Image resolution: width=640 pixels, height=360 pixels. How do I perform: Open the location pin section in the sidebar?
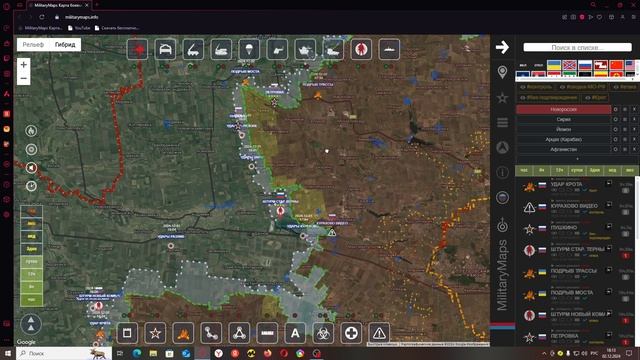[502, 72]
